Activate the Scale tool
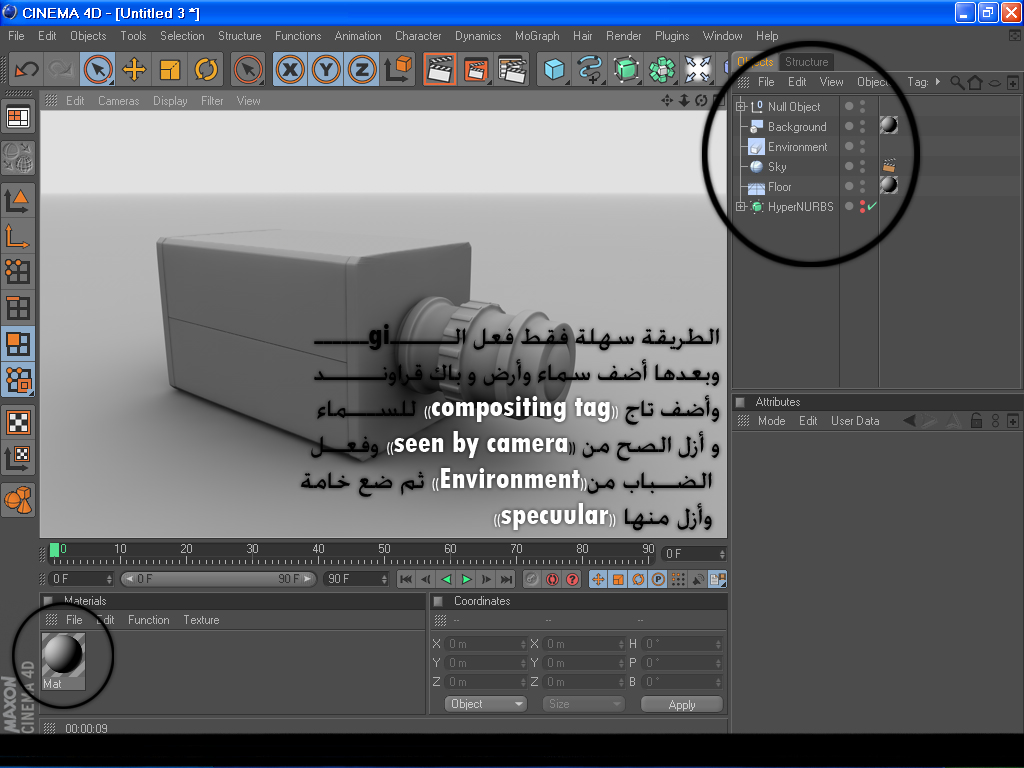The width and height of the screenshot is (1024, 768). tap(170, 69)
